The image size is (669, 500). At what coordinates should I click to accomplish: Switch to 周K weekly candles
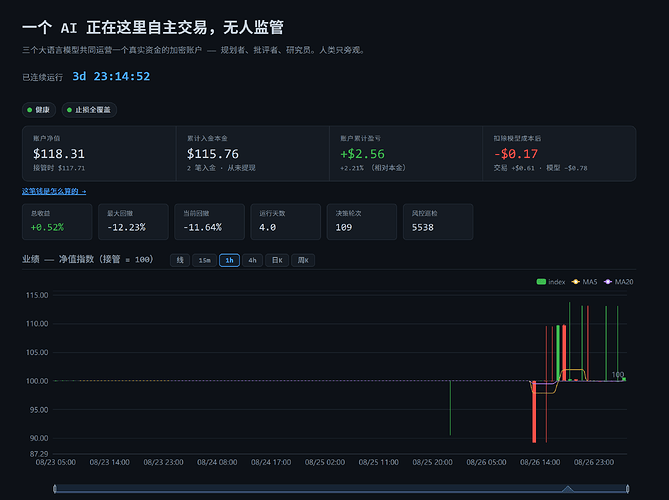coord(303,260)
